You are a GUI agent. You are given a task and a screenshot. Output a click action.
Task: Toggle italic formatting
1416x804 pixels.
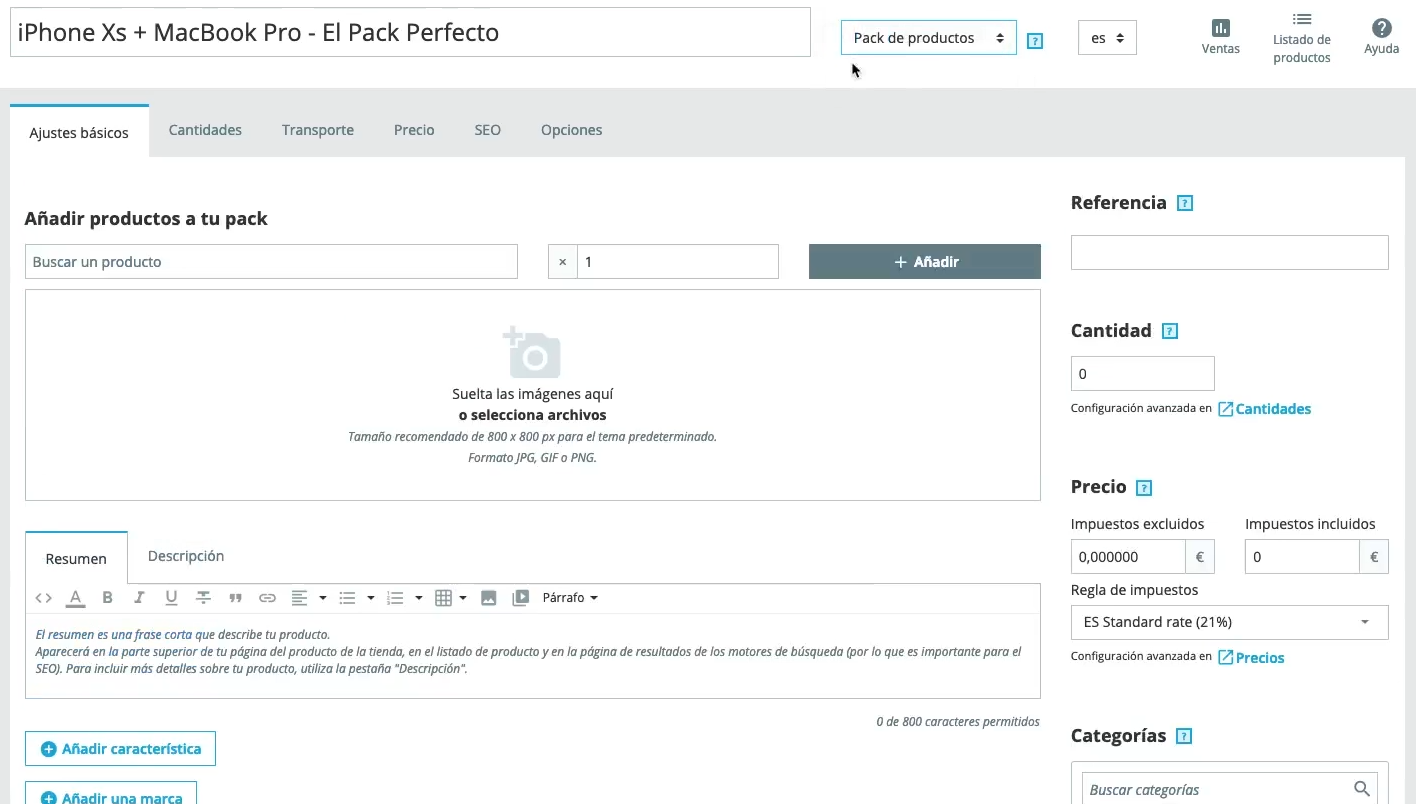139,598
